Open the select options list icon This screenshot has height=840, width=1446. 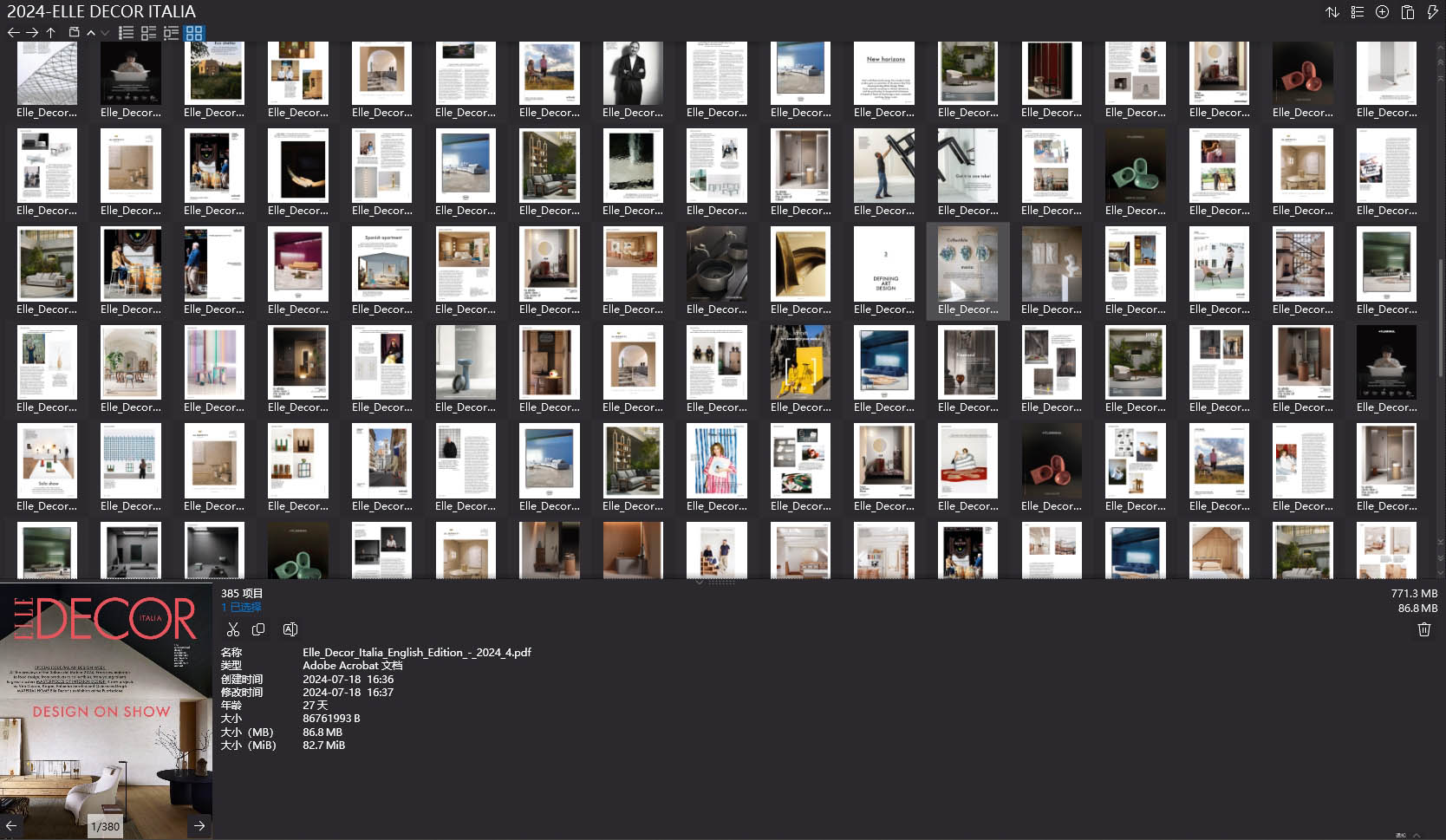click(x=1358, y=12)
